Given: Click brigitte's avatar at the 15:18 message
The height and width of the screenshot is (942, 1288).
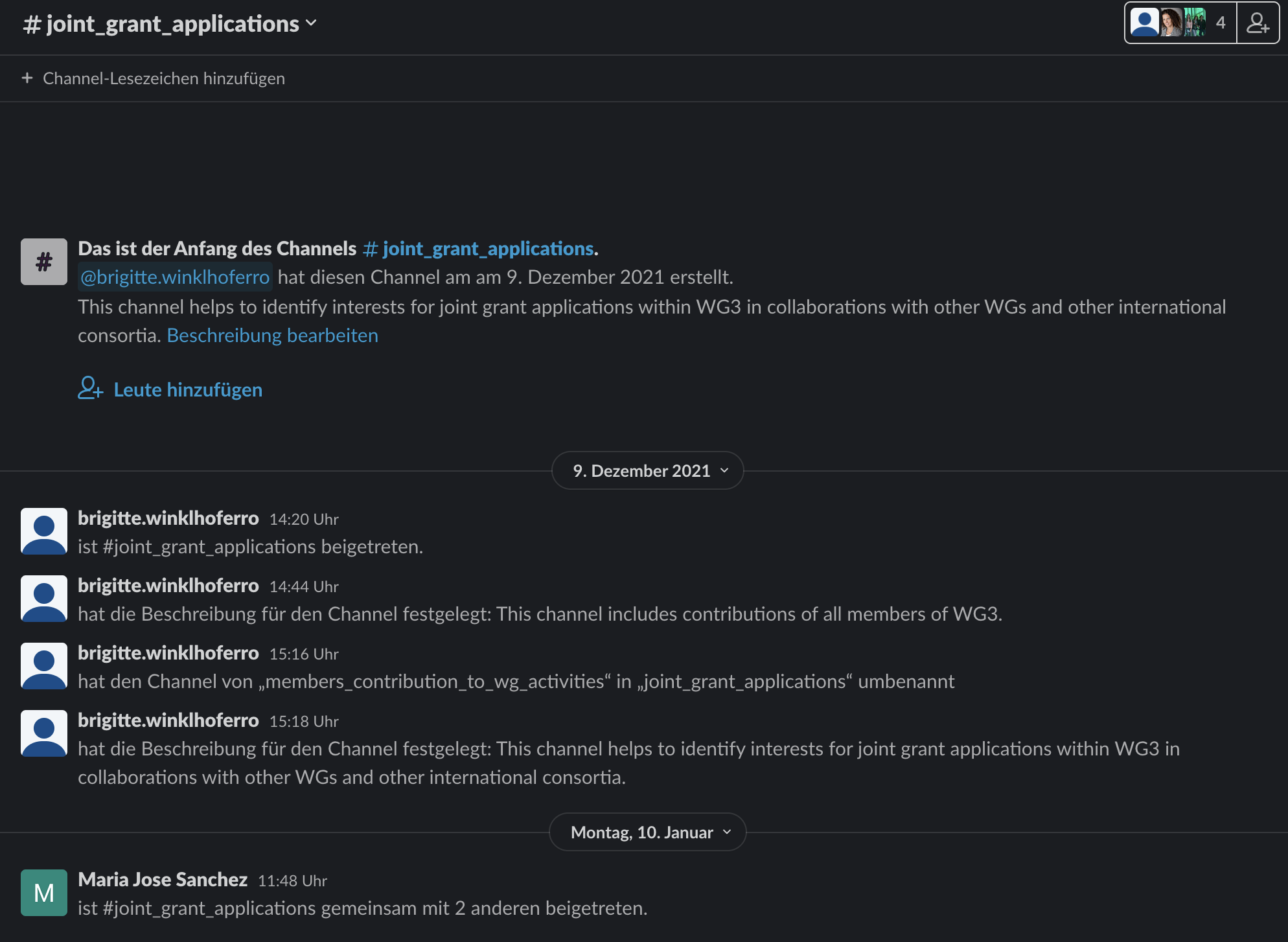Looking at the screenshot, I should 44,733.
